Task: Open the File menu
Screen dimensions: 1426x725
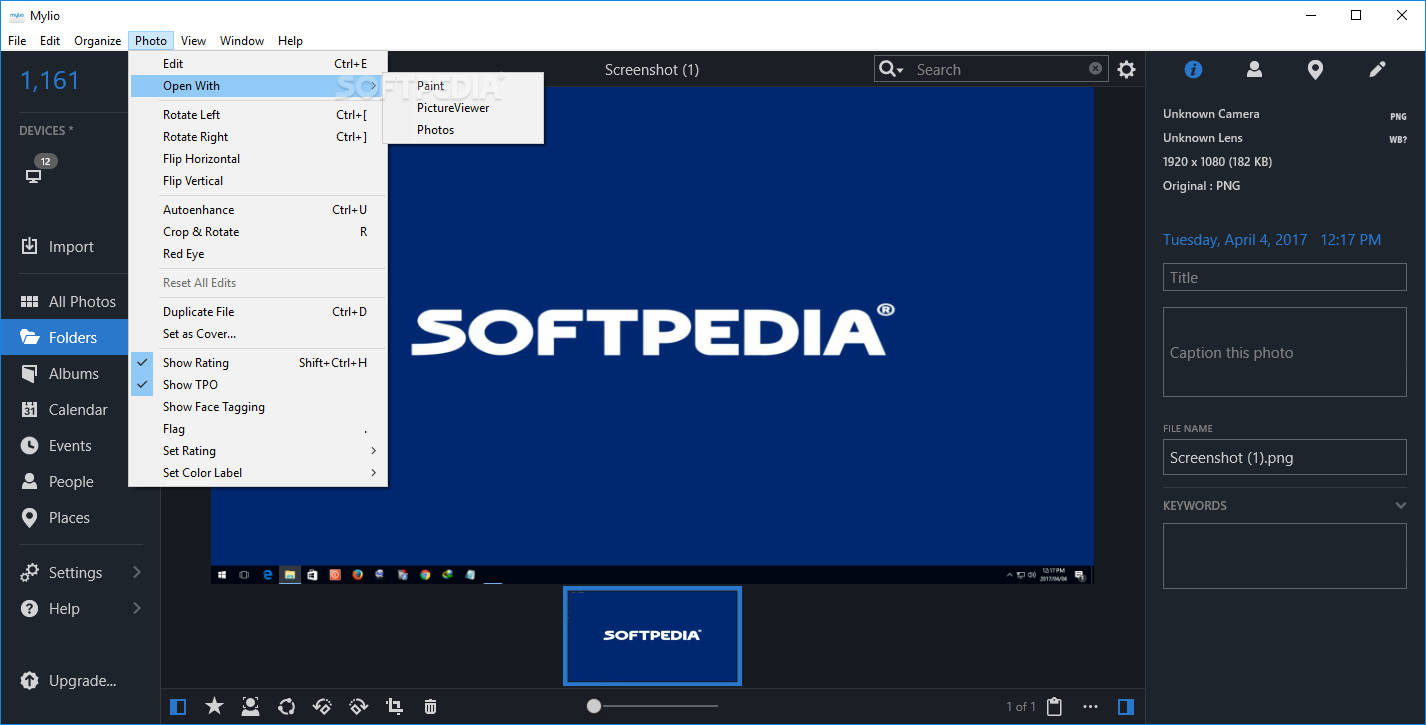Action: [x=17, y=41]
